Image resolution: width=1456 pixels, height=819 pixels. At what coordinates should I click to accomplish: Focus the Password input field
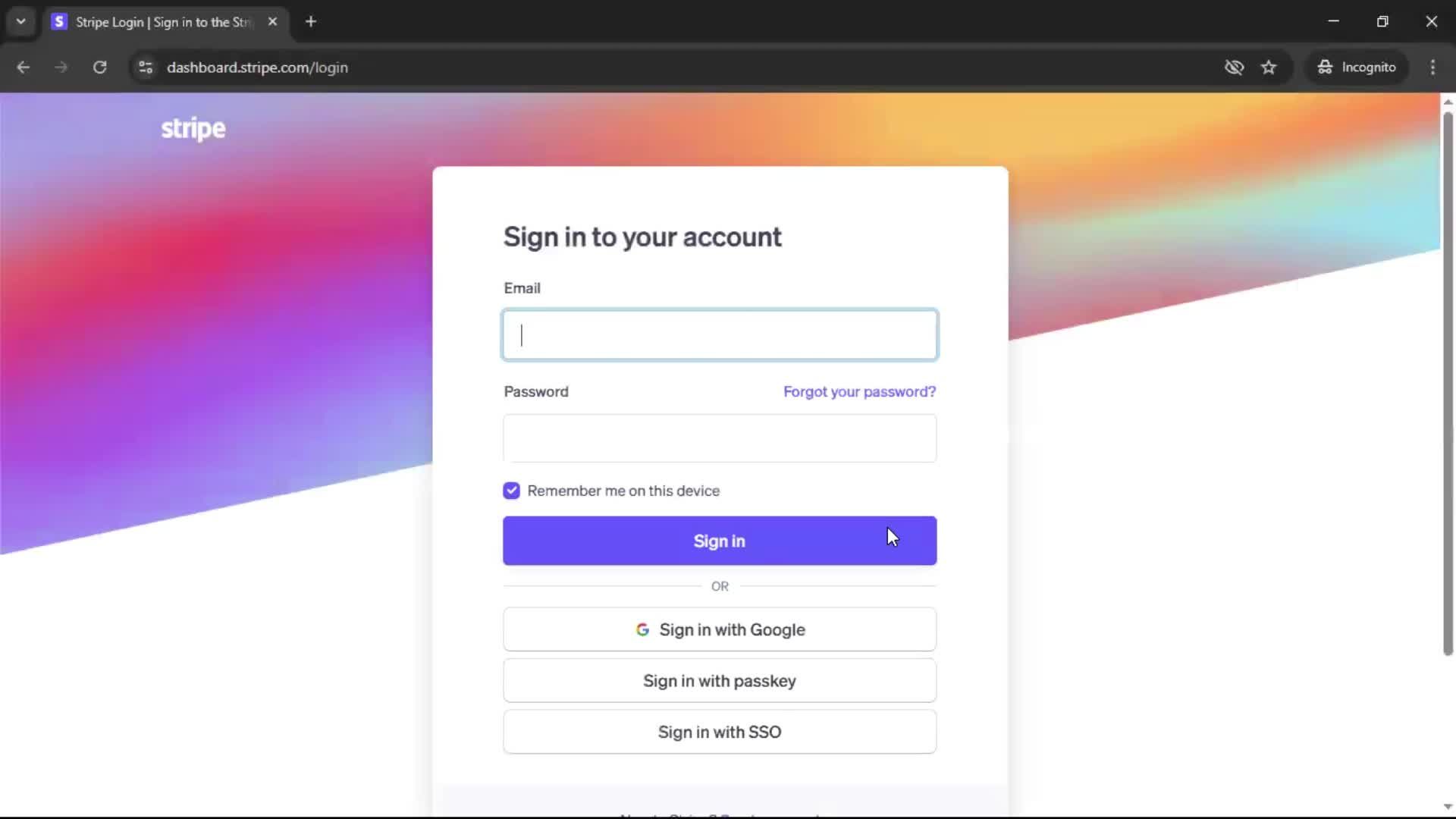click(720, 438)
